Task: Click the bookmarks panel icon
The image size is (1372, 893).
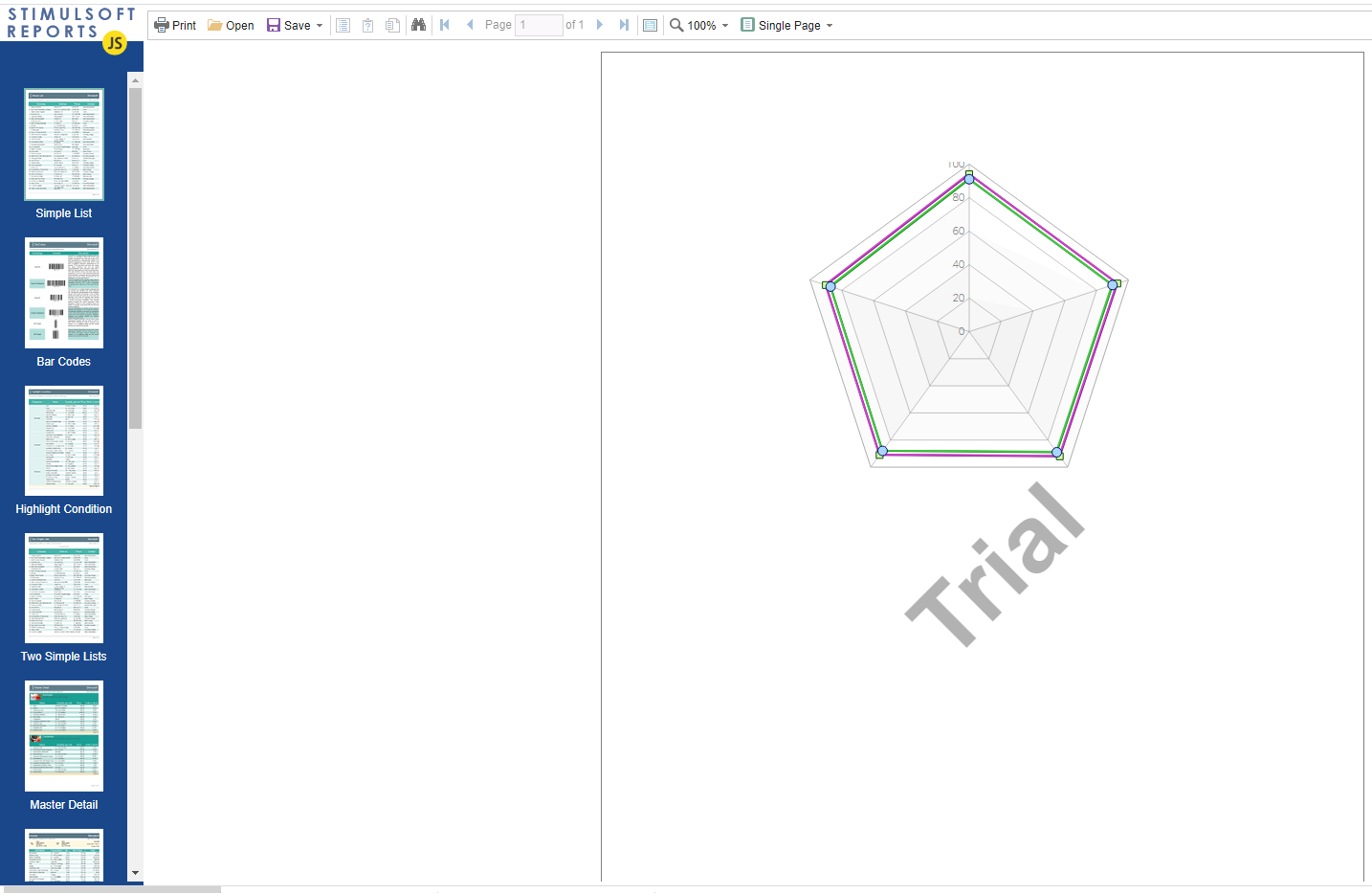Action: tap(343, 25)
